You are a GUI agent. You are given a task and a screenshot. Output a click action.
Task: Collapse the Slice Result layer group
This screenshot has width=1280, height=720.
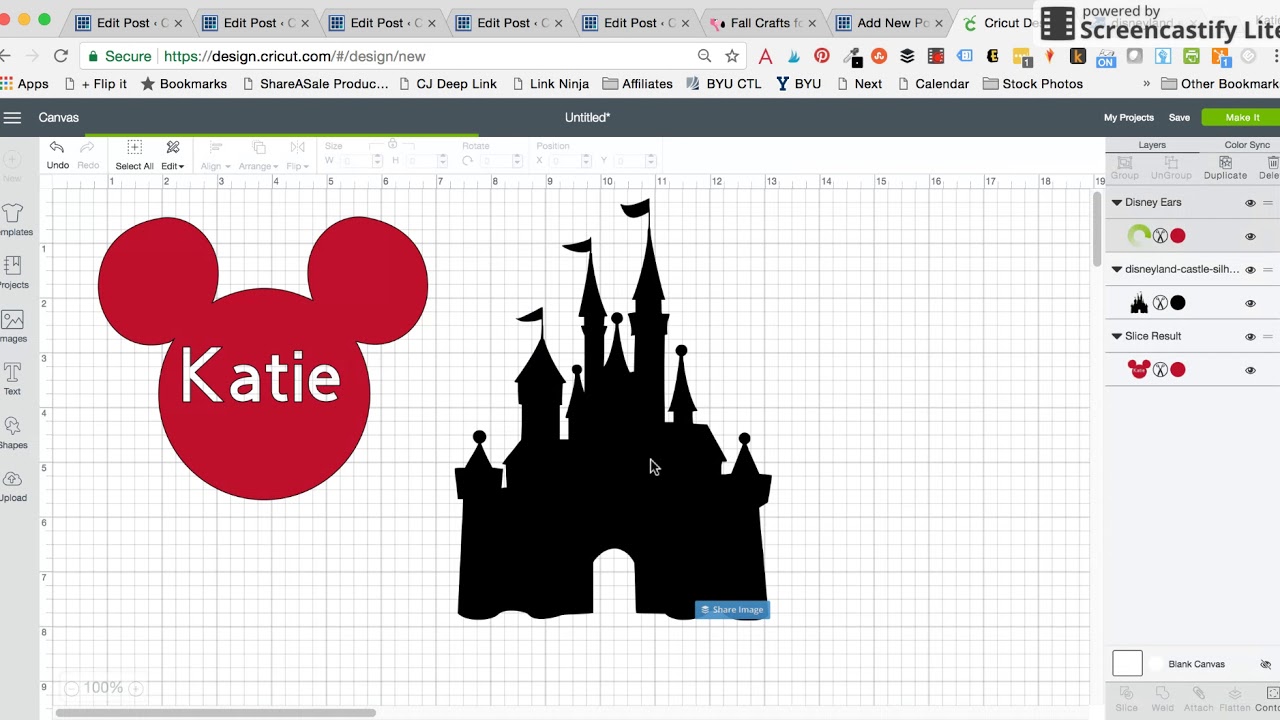(x=1117, y=336)
